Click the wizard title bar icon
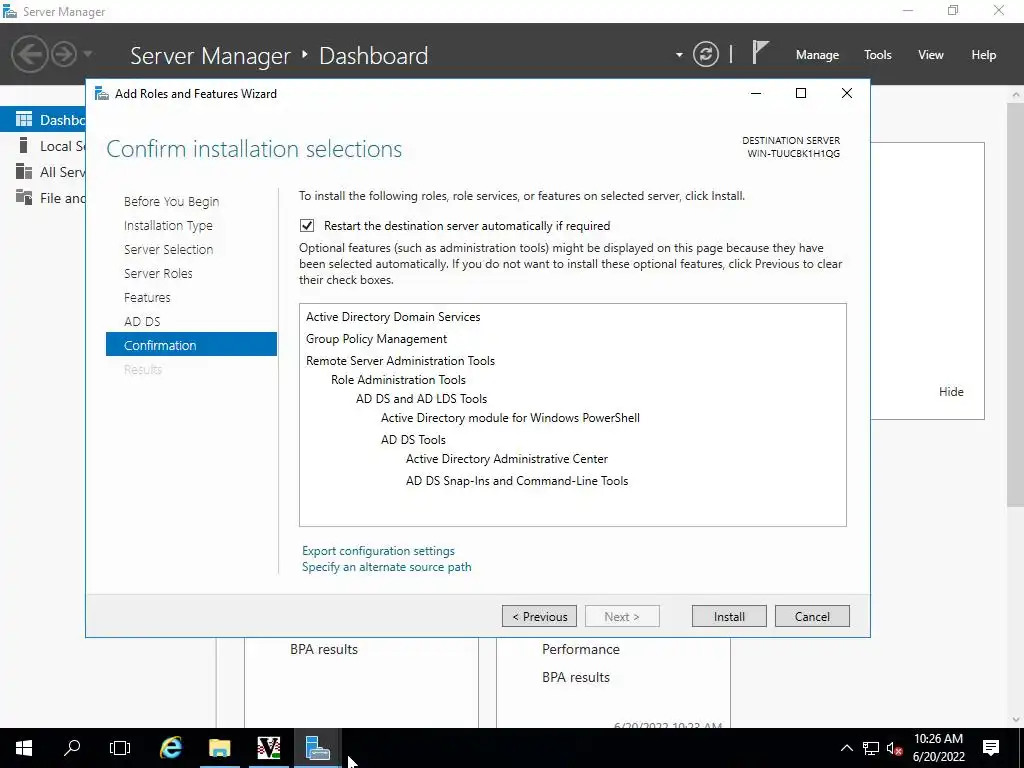 click(x=102, y=93)
